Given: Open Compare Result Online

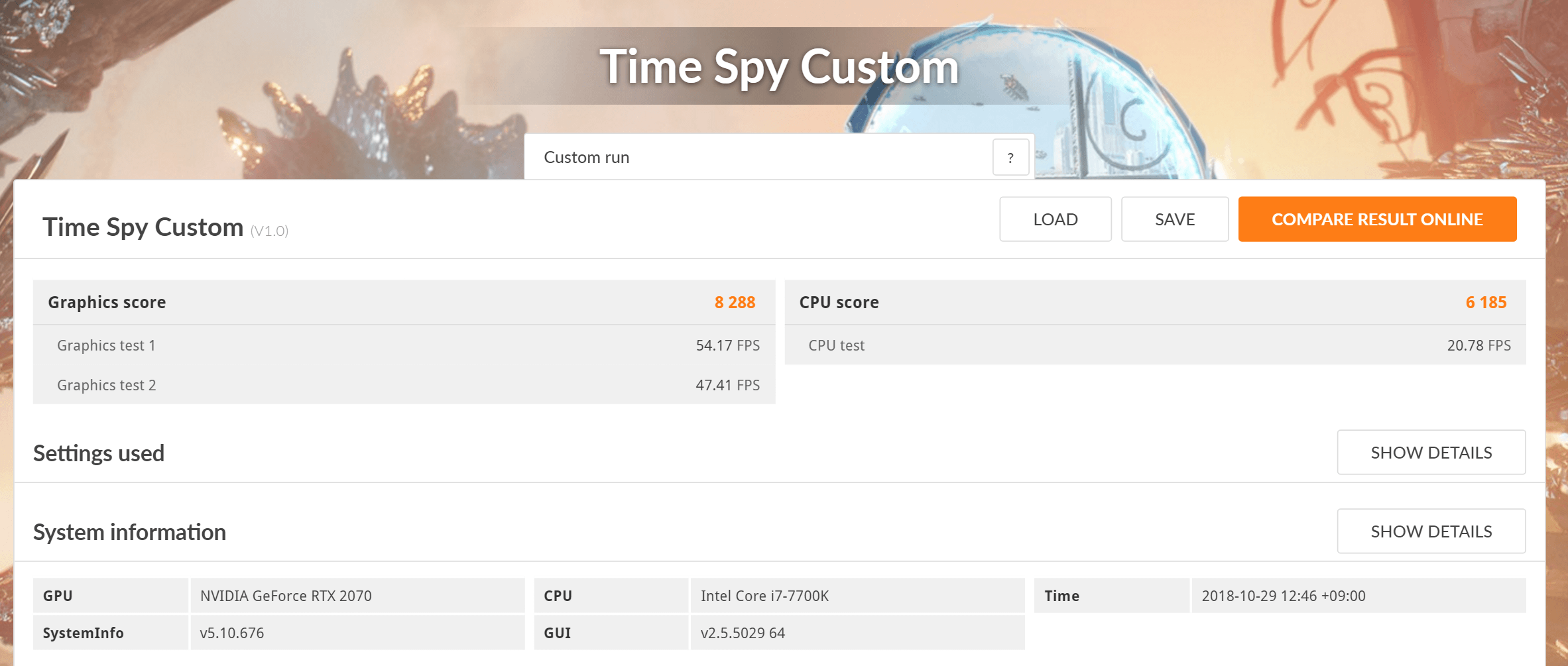Looking at the screenshot, I should pyautogui.click(x=1376, y=219).
